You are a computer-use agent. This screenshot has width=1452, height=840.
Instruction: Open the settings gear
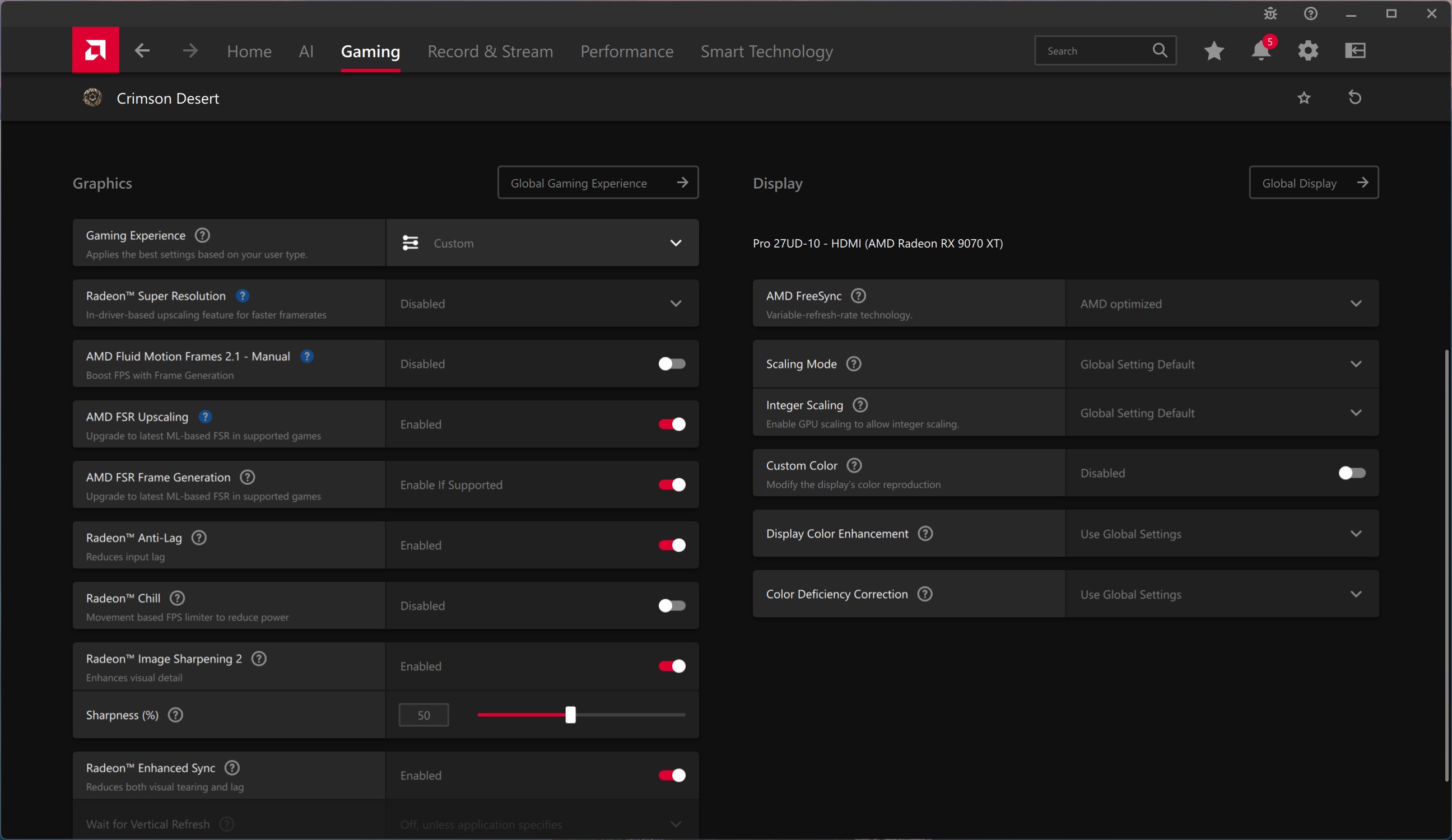coord(1308,51)
